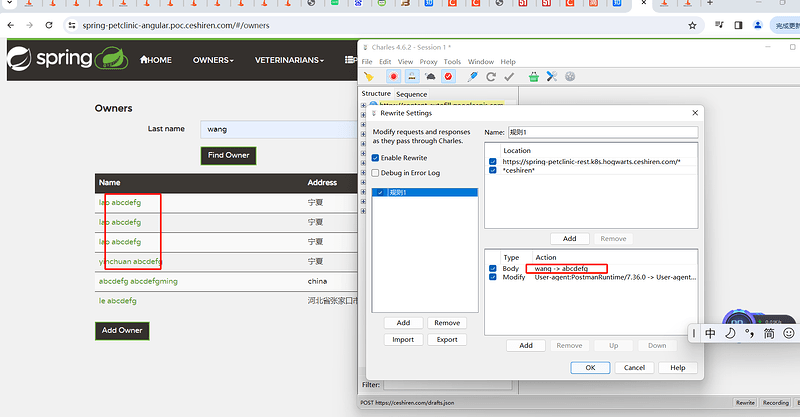Open the smiley emoji icon on IME bar
The width and height of the screenshot is (800, 417).
[x=789, y=333]
